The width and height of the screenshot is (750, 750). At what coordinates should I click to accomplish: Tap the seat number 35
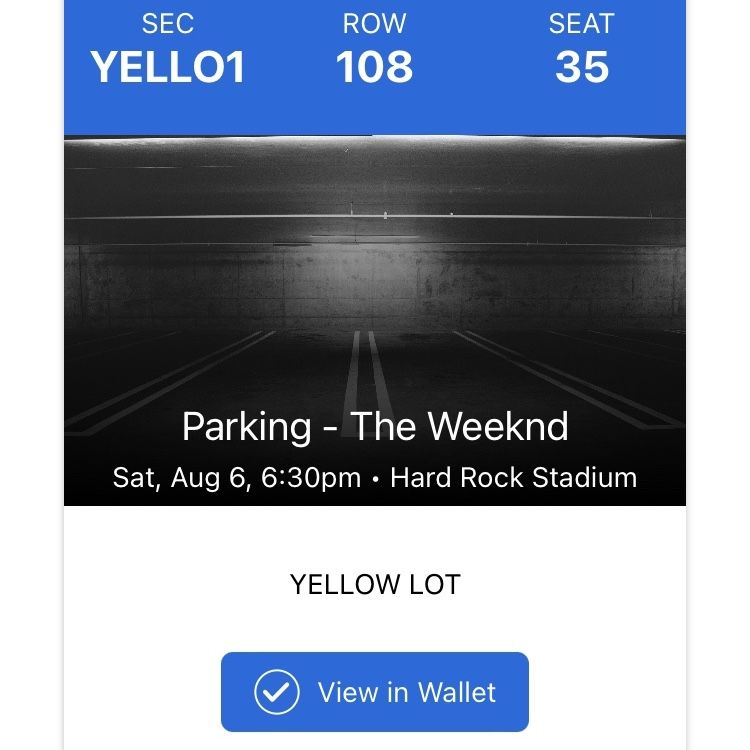[x=582, y=66]
